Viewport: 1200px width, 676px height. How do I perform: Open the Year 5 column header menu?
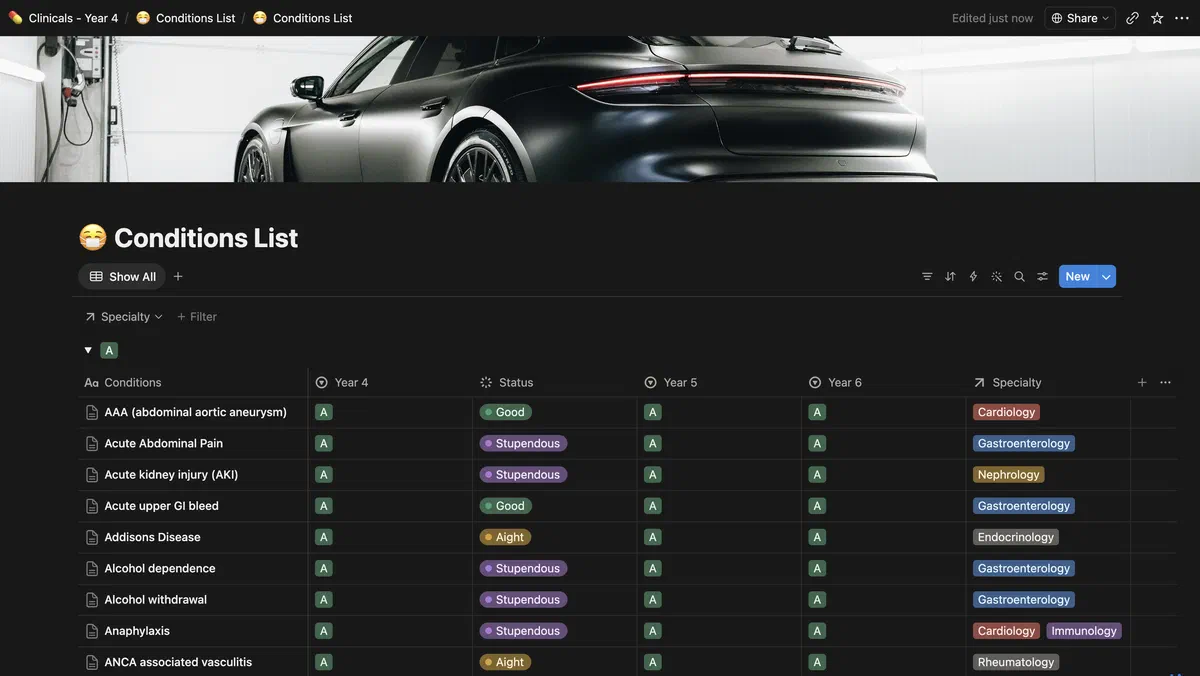click(x=719, y=382)
